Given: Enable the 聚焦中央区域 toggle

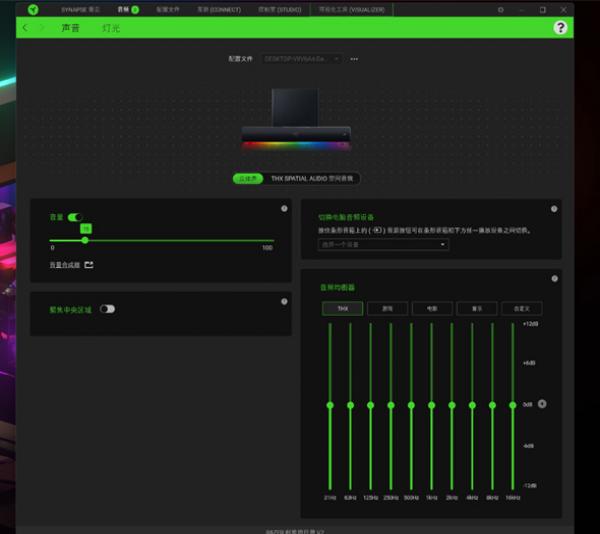Looking at the screenshot, I should 107,309.
